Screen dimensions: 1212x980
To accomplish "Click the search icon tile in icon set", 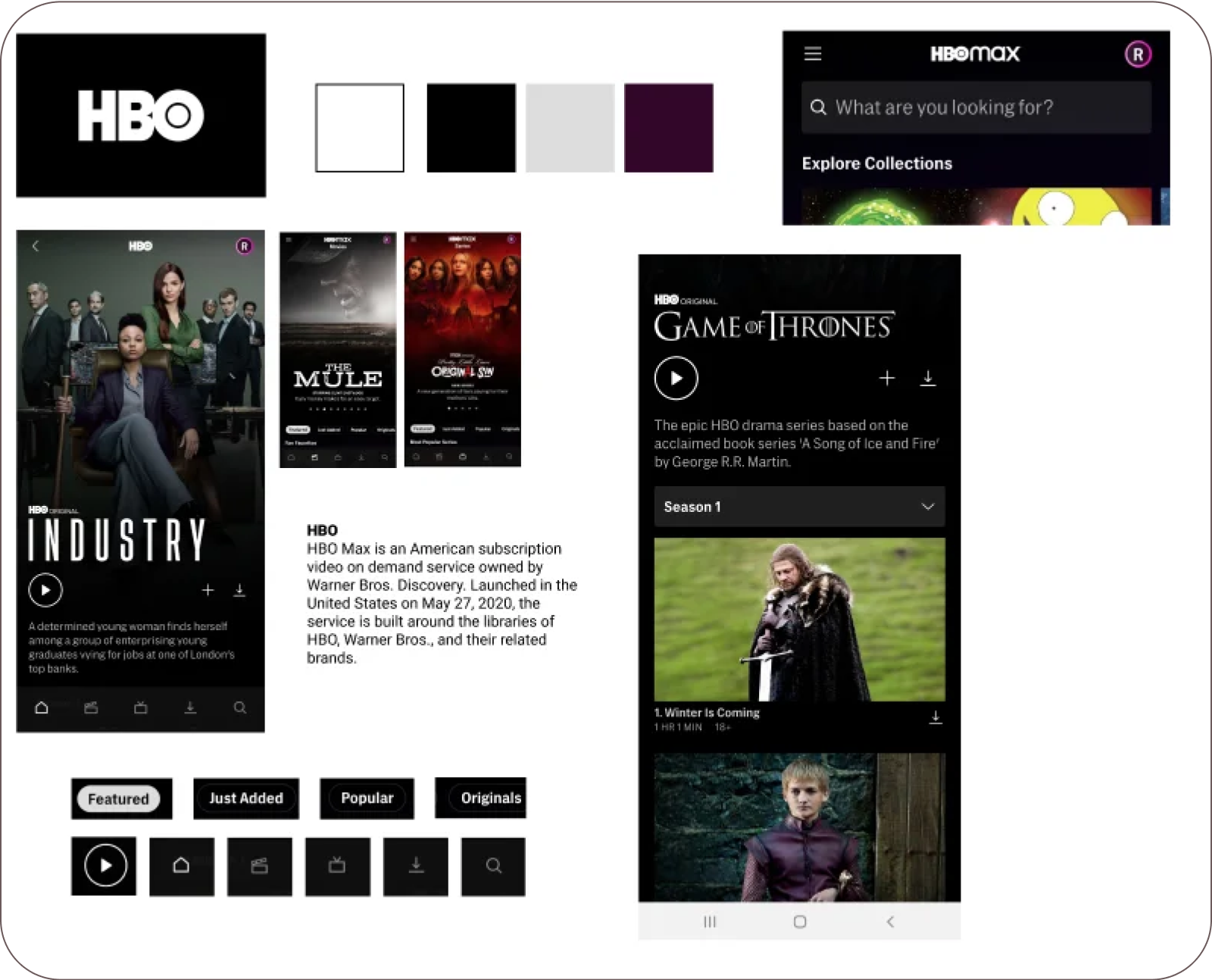I will click(493, 866).
